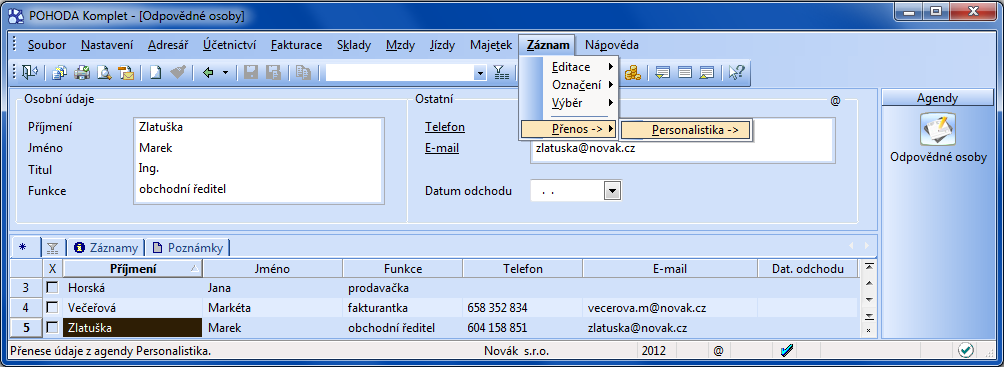Click the Funkce field with obchodní ředitel

tap(259, 189)
